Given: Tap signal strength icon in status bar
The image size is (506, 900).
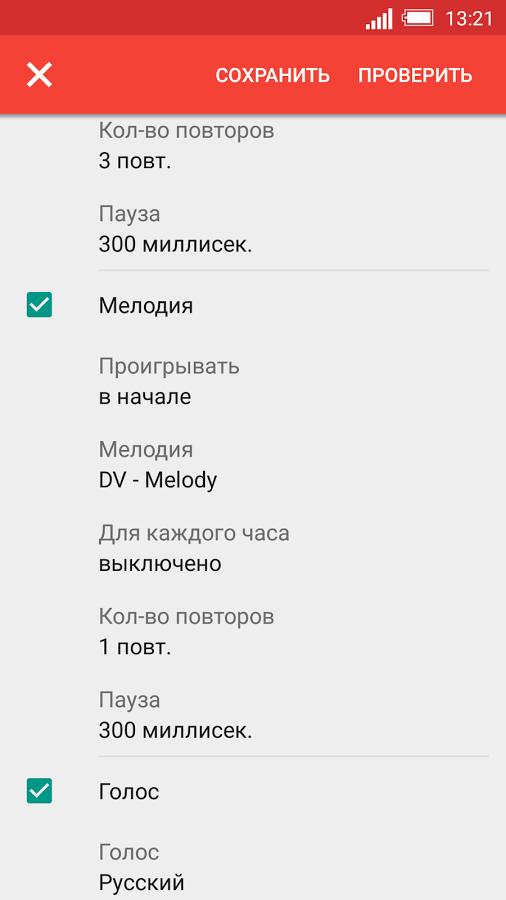Looking at the screenshot, I should pos(379,19).
